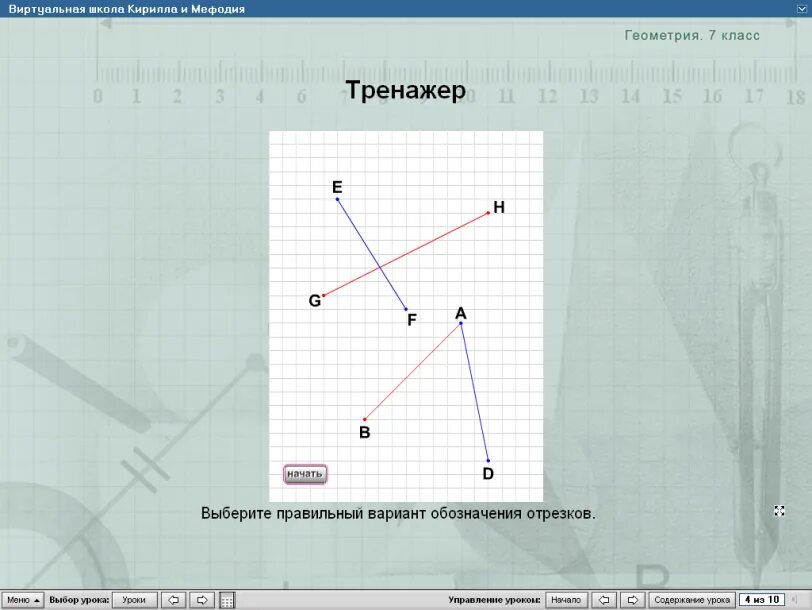812x610 pixels.
Task: Click the page counter 4 из 10
Action: (x=762, y=600)
